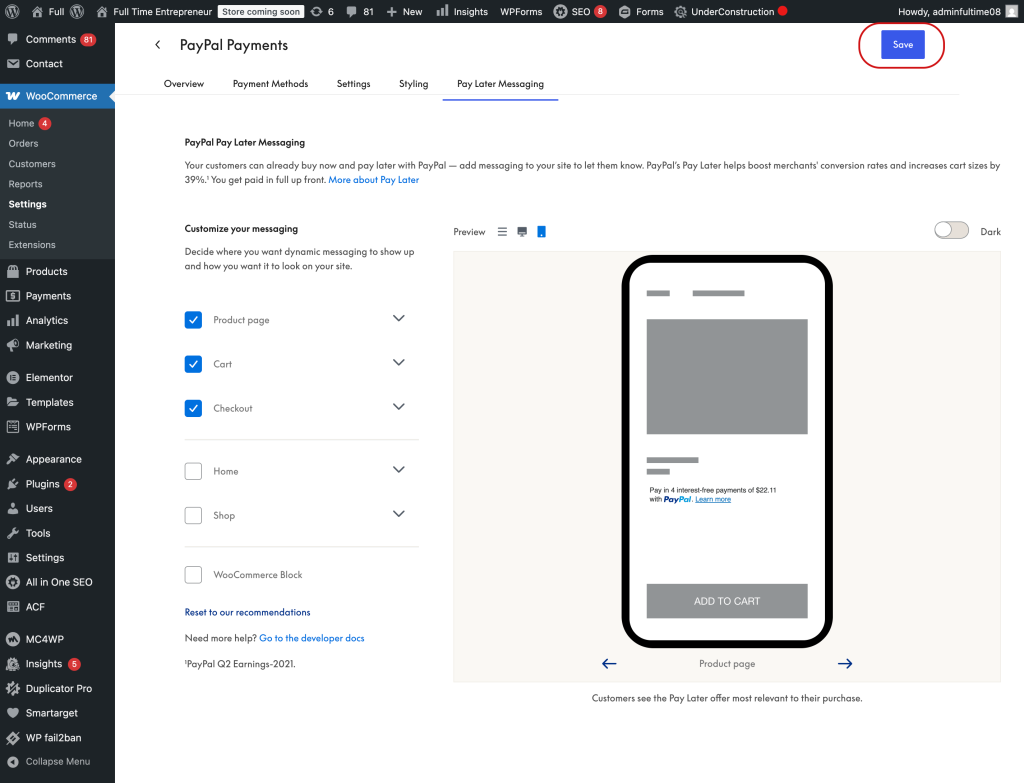Screen dimensions: 1024x783
Task: Check the Shop checkbox
Action: (193, 515)
